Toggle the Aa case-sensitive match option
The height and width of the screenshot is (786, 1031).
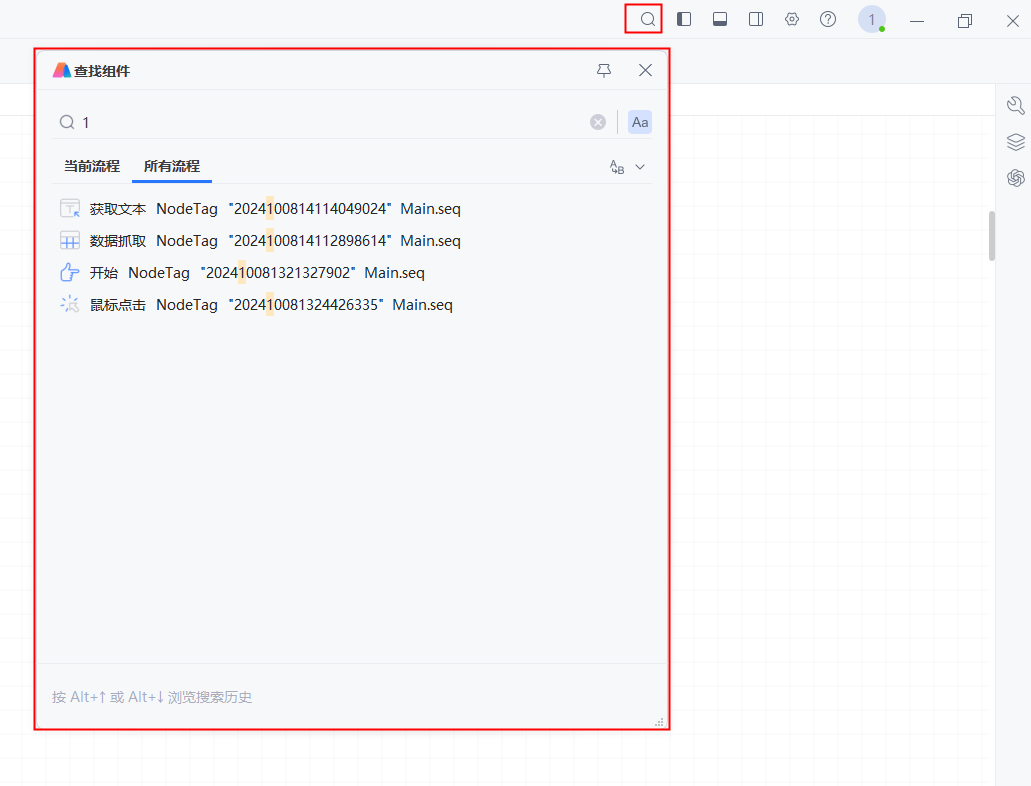(x=640, y=122)
